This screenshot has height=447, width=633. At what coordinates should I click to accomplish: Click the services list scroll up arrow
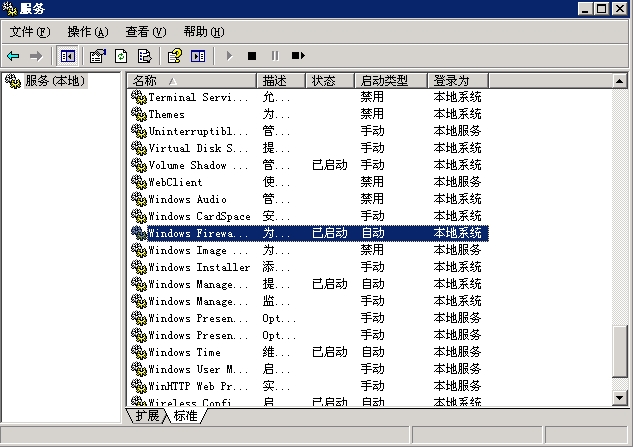pos(620,81)
